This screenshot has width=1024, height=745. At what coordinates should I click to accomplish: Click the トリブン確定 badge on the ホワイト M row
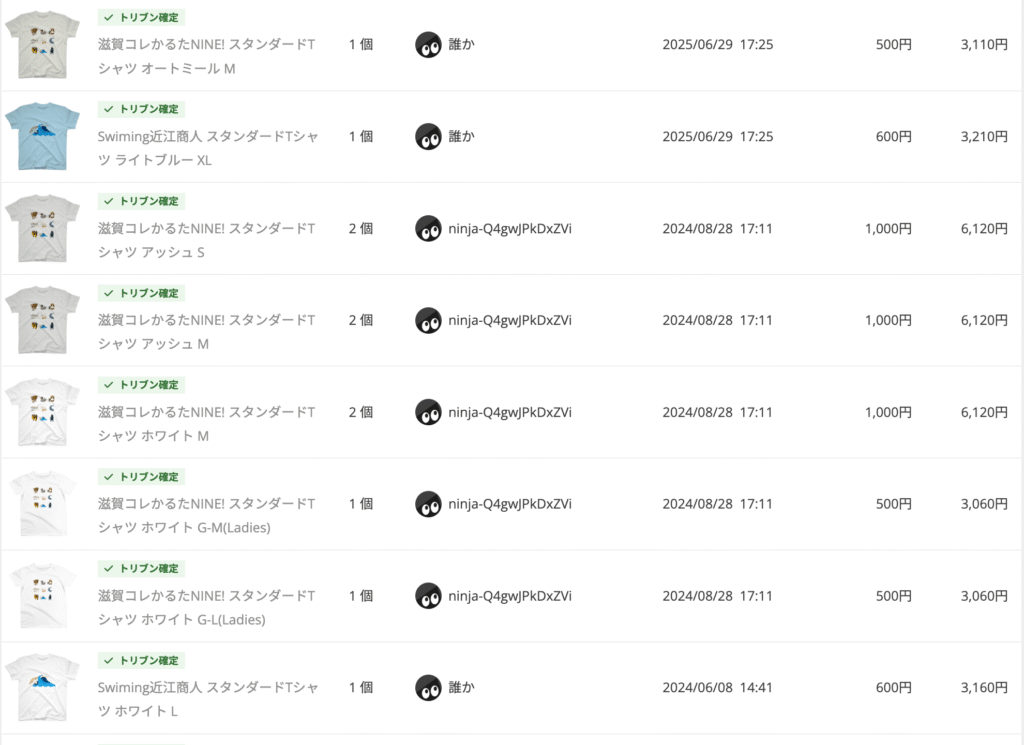point(141,385)
